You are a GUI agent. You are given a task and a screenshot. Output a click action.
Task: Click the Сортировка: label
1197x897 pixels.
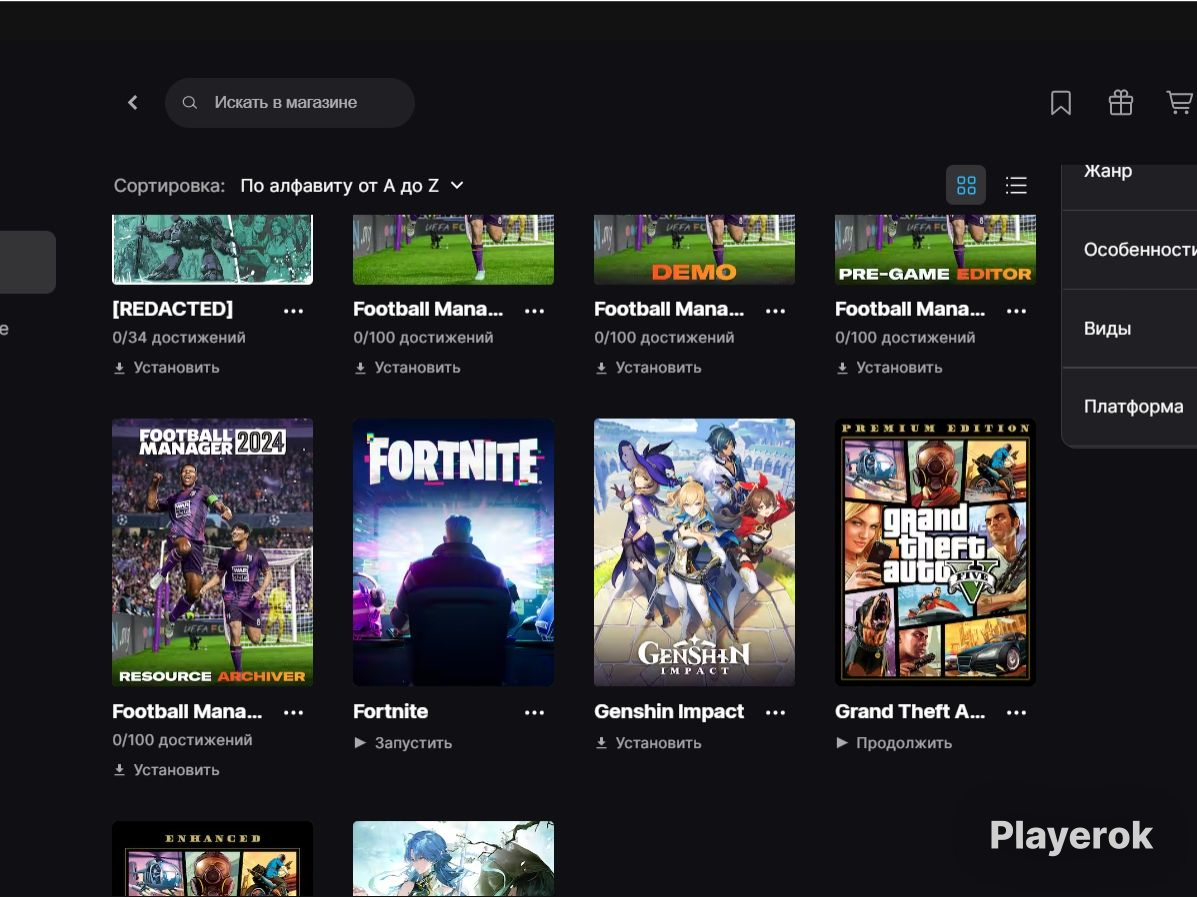(x=169, y=186)
